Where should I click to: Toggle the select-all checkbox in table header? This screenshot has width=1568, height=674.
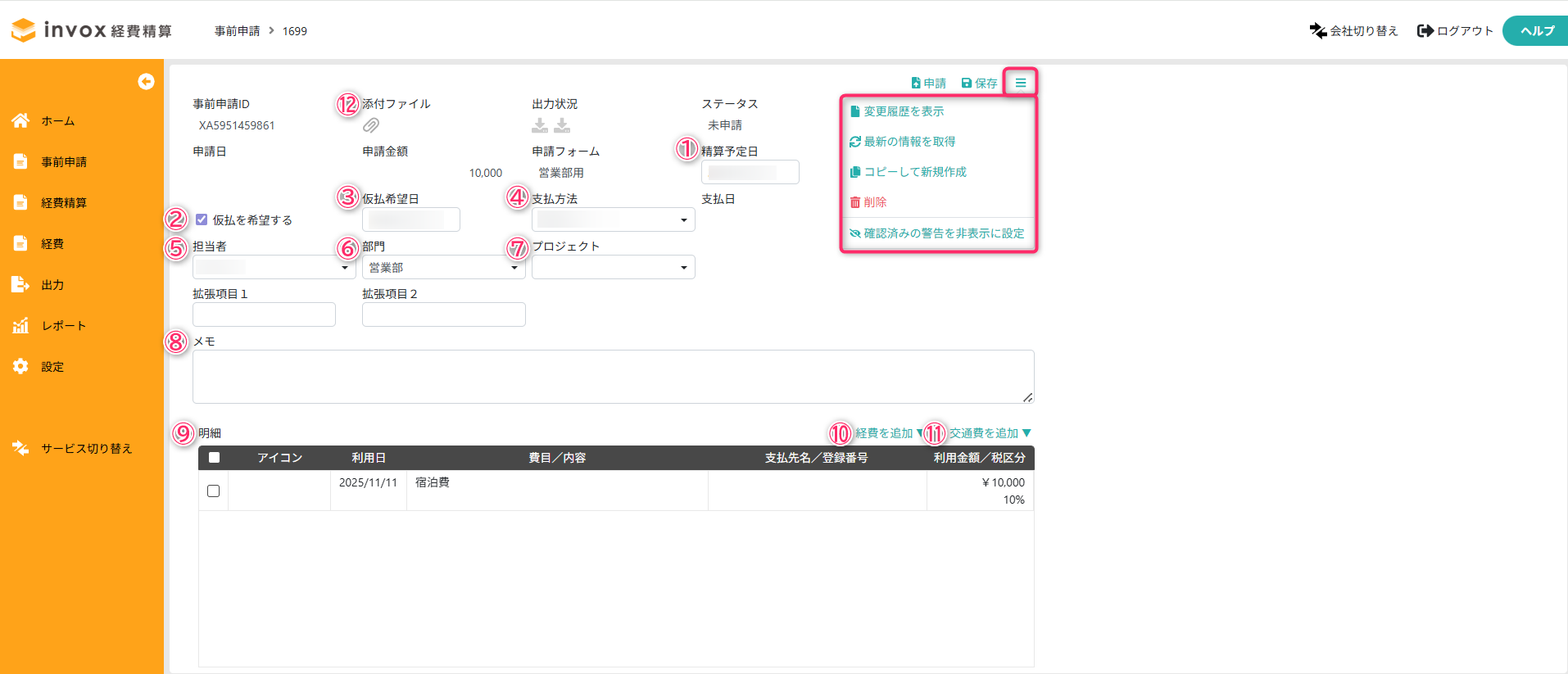tap(214, 458)
